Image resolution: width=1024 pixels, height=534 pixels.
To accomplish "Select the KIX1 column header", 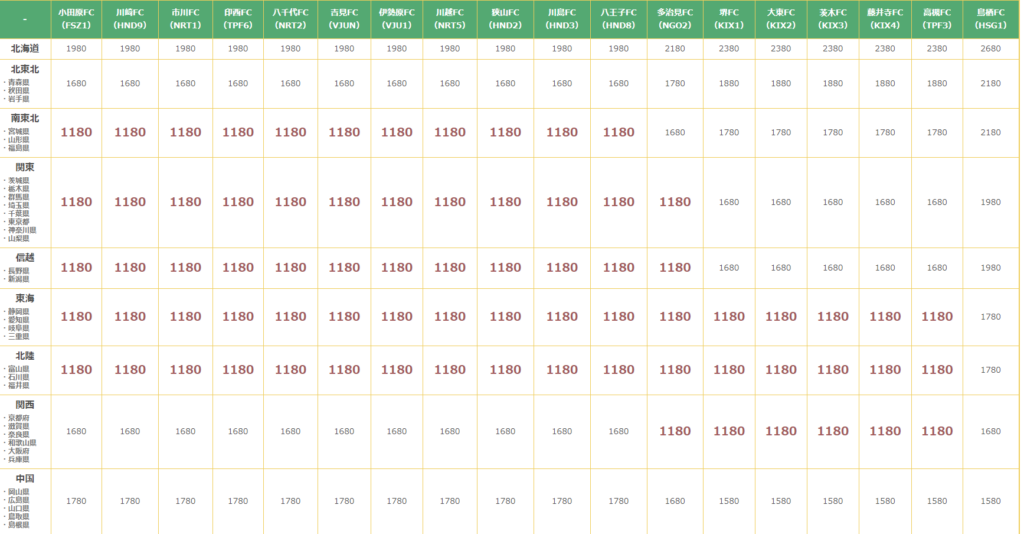I will point(729,18).
